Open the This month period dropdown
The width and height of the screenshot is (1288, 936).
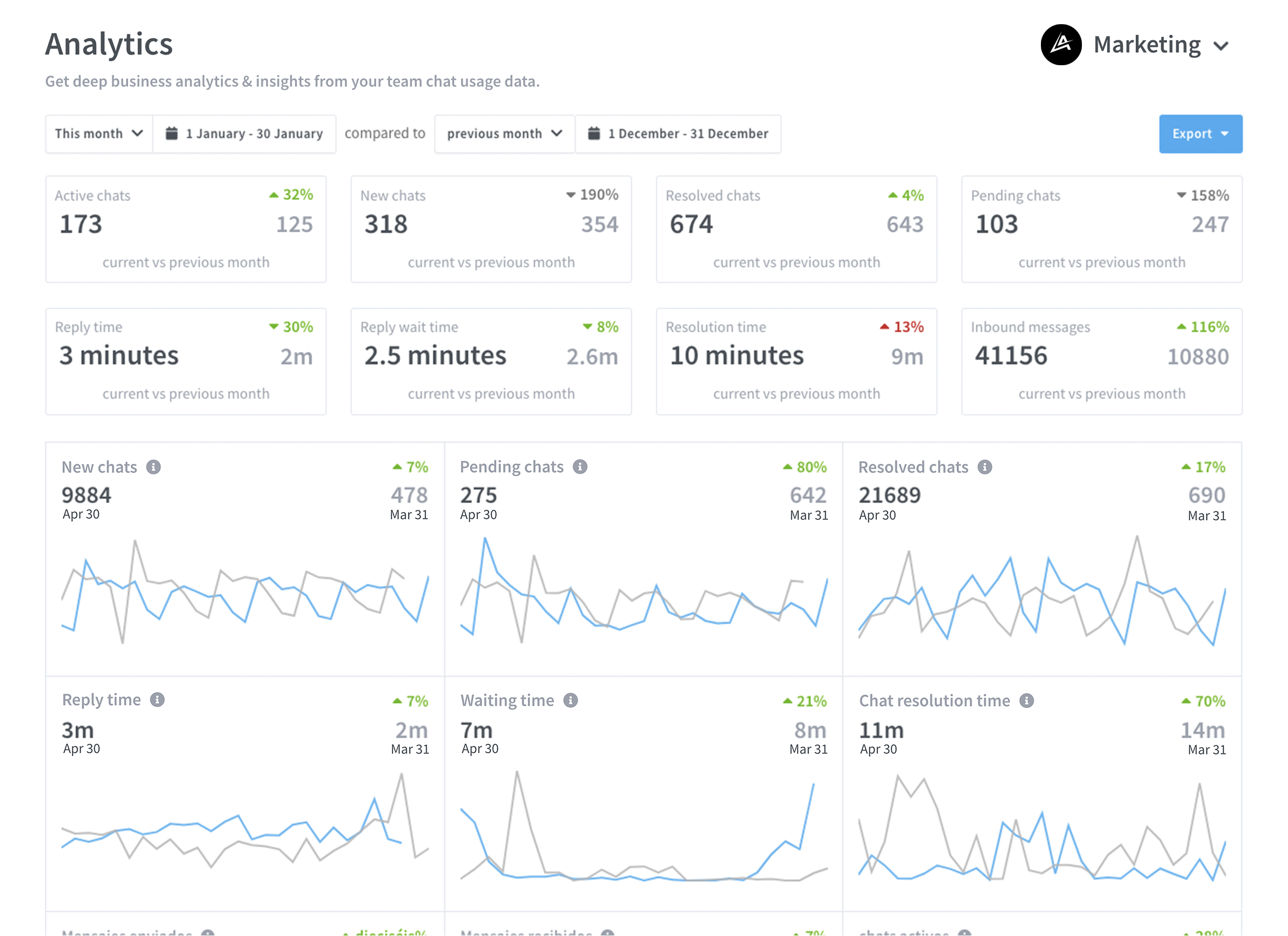[99, 134]
